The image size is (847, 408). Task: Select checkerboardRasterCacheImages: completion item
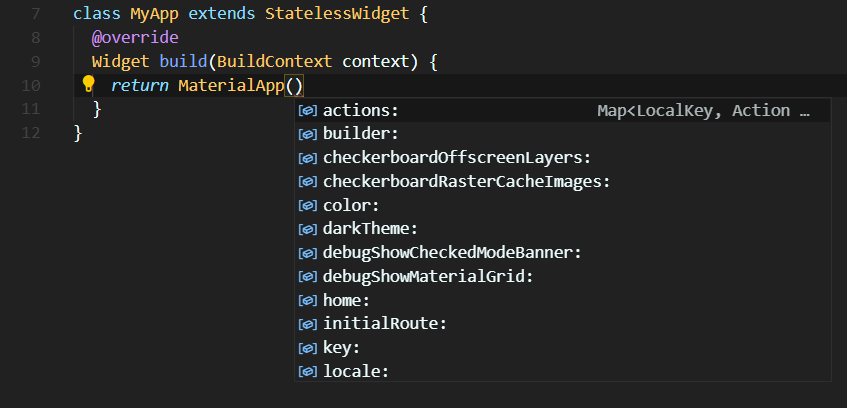(562, 182)
